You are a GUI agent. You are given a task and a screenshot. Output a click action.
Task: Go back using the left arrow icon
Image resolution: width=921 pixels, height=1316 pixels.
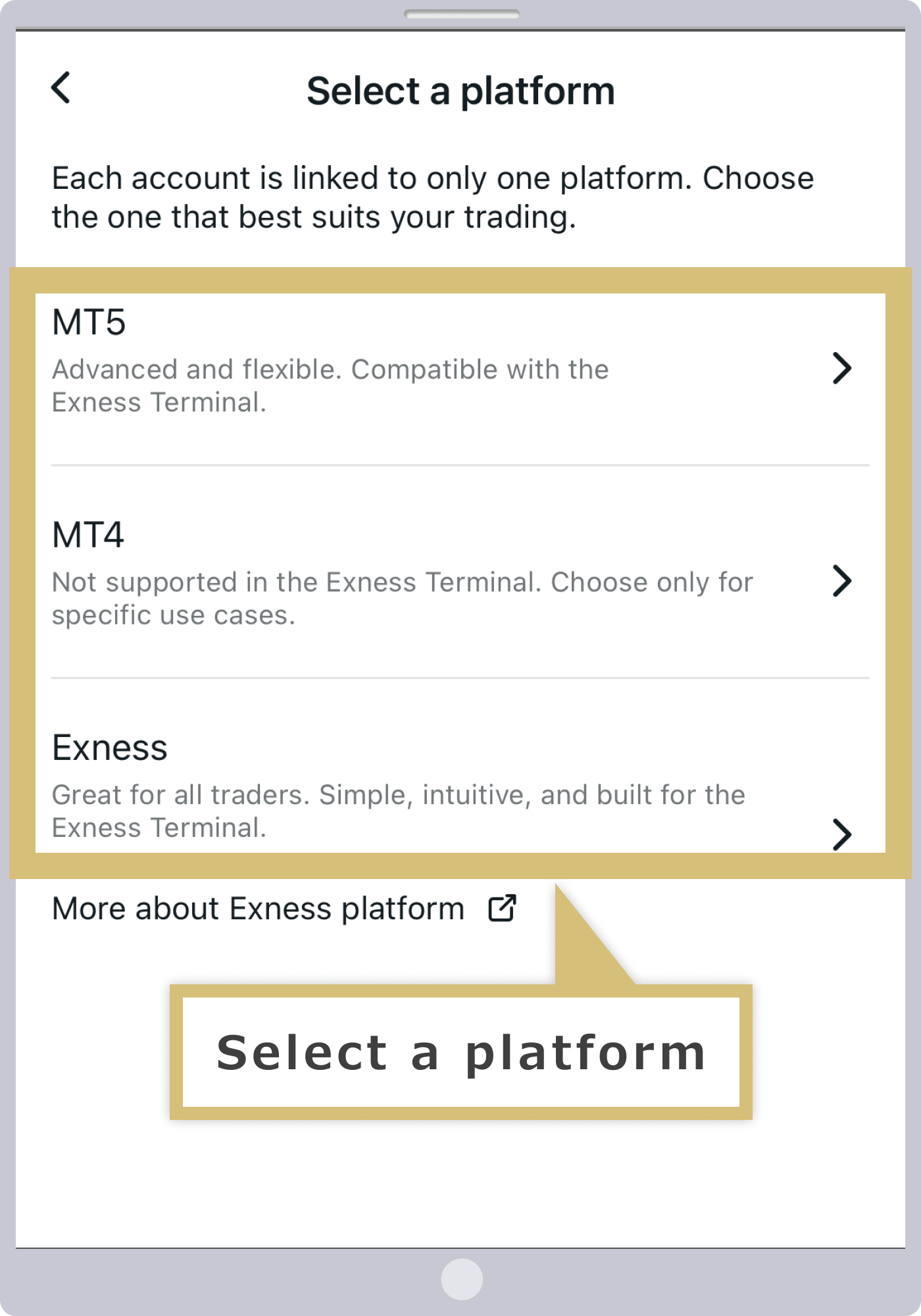click(61, 88)
